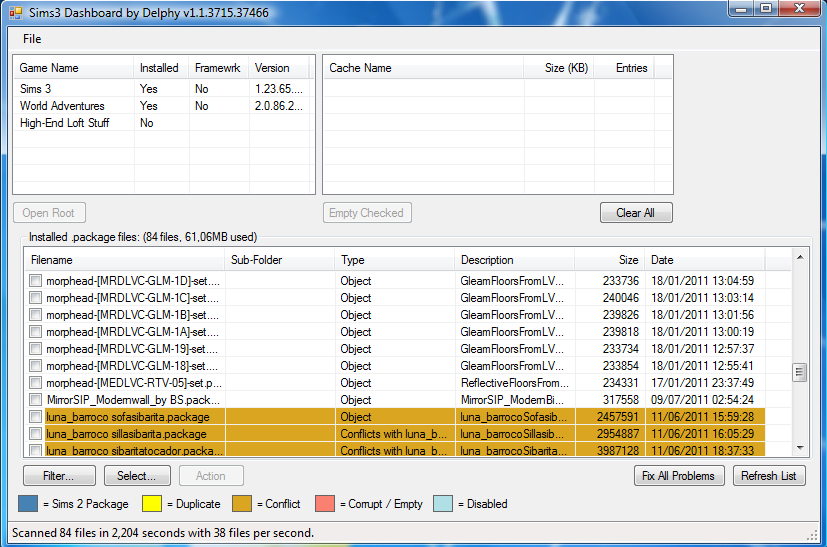Viewport: 827px width, 547px height.
Task: Sort package list by Date column
Action: pos(705,260)
